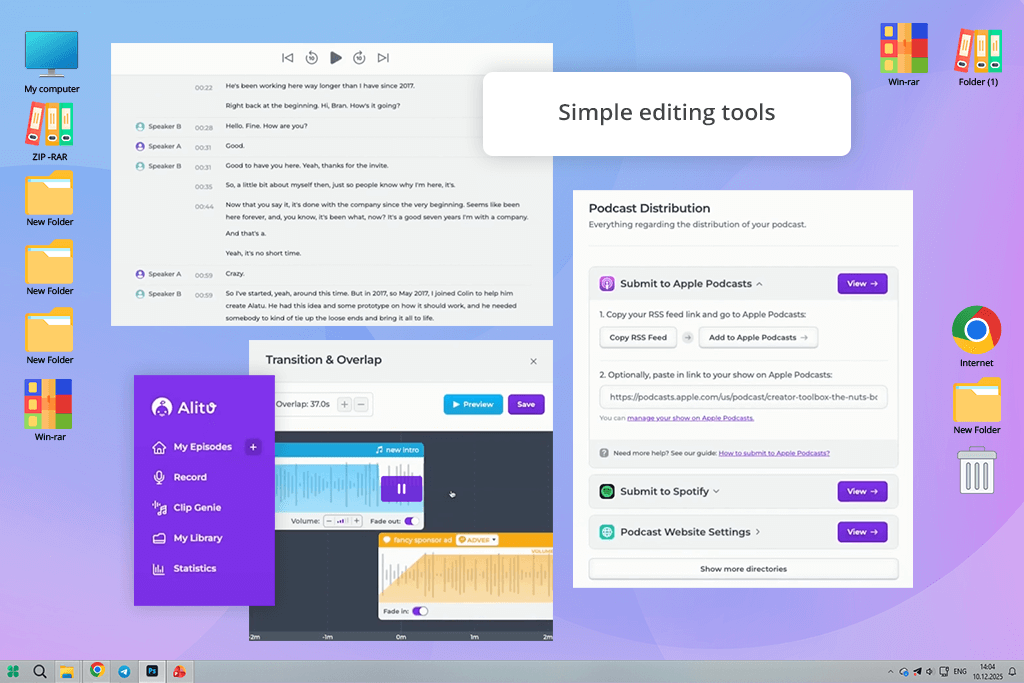Open How to submit to Apple Podcasts guide
This screenshot has height=683, width=1024.
pos(774,453)
